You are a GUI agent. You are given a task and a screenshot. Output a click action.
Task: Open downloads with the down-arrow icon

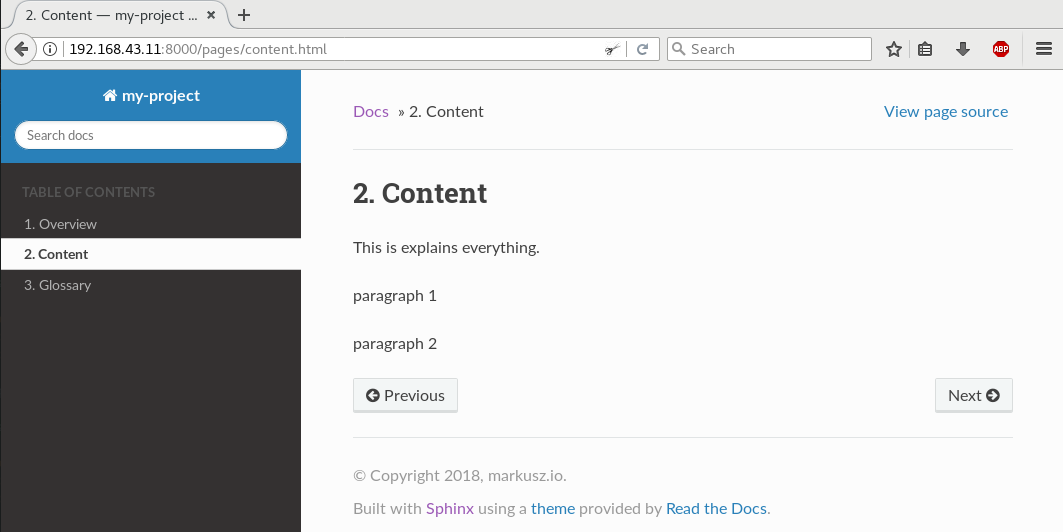coord(963,49)
